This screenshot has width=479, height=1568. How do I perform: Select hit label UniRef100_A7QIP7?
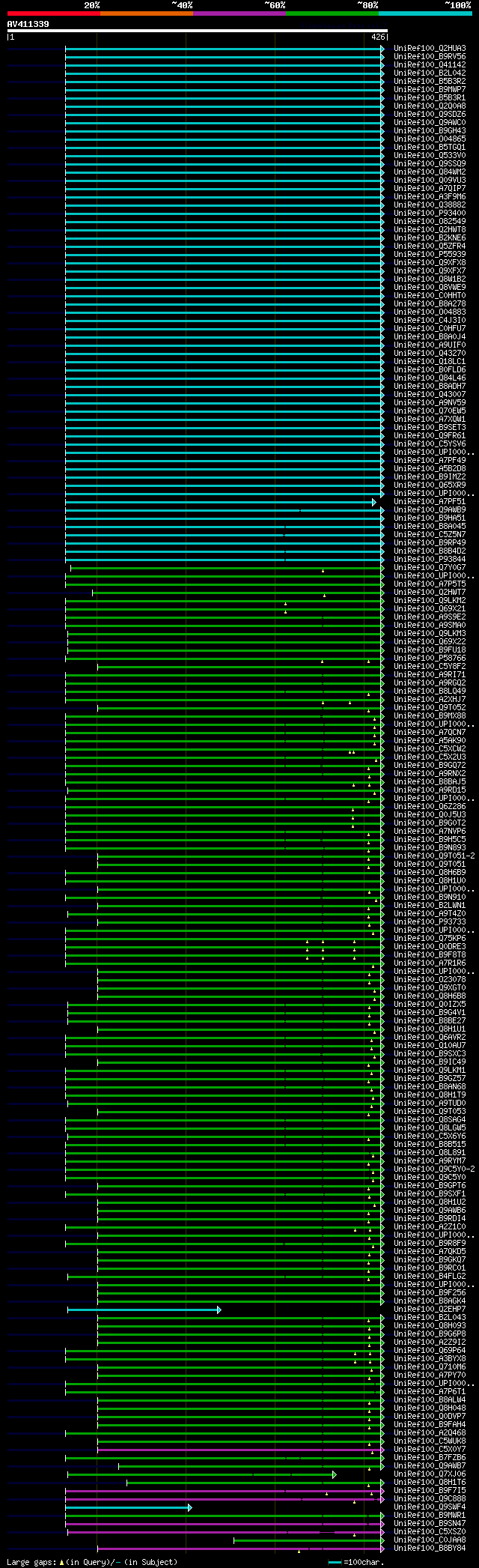pos(430,189)
